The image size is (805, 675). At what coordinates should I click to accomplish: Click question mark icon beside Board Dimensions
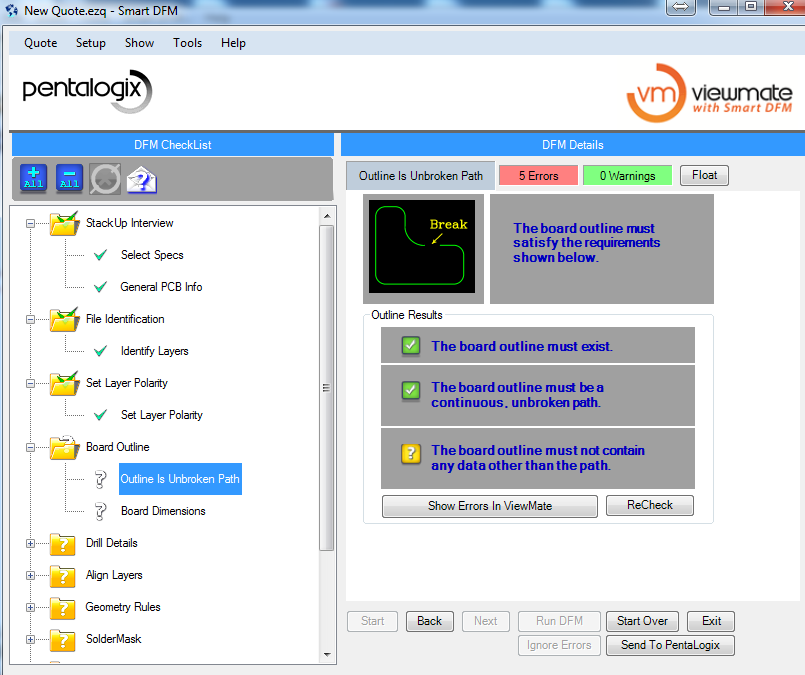tap(101, 511)
